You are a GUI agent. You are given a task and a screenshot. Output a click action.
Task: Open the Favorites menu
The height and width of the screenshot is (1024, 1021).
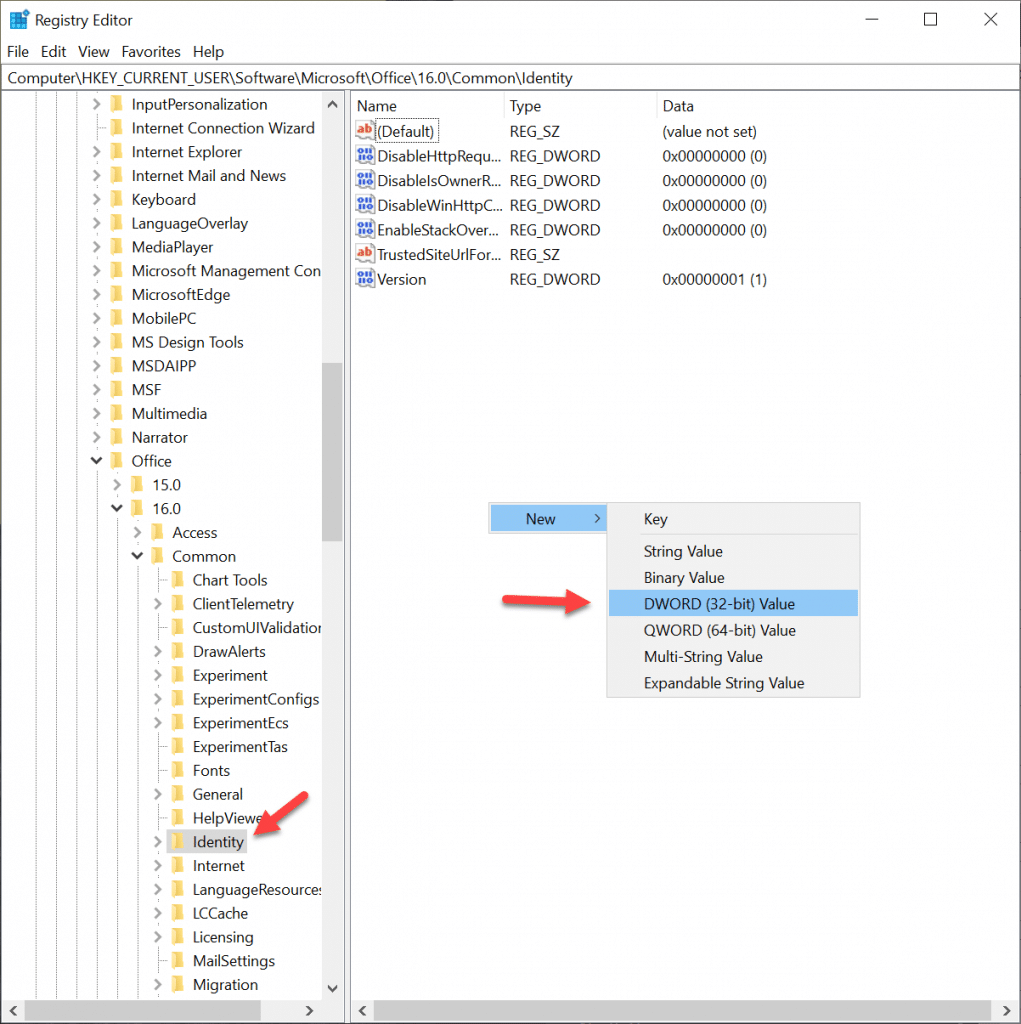tap(150, 51)
